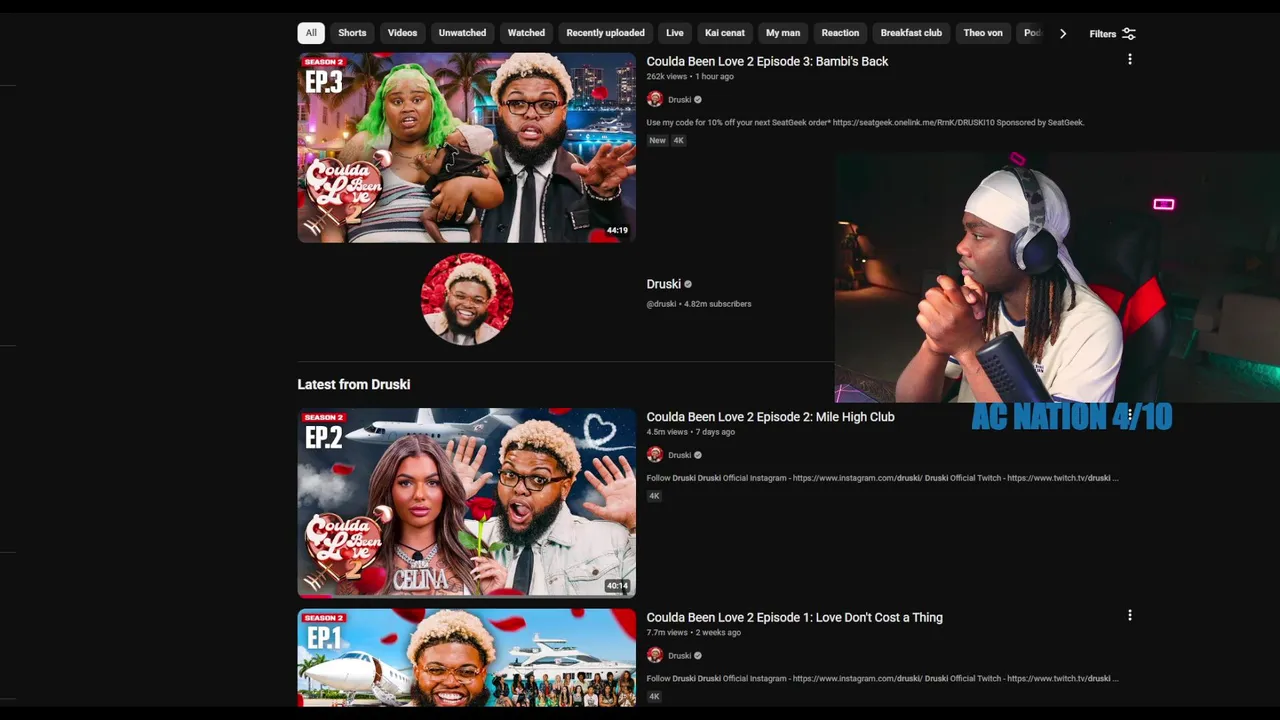1280x720 pixels.
Task: Open Episode 2 Mile High Club thumbnail
Action: click(x=466, y=502)
